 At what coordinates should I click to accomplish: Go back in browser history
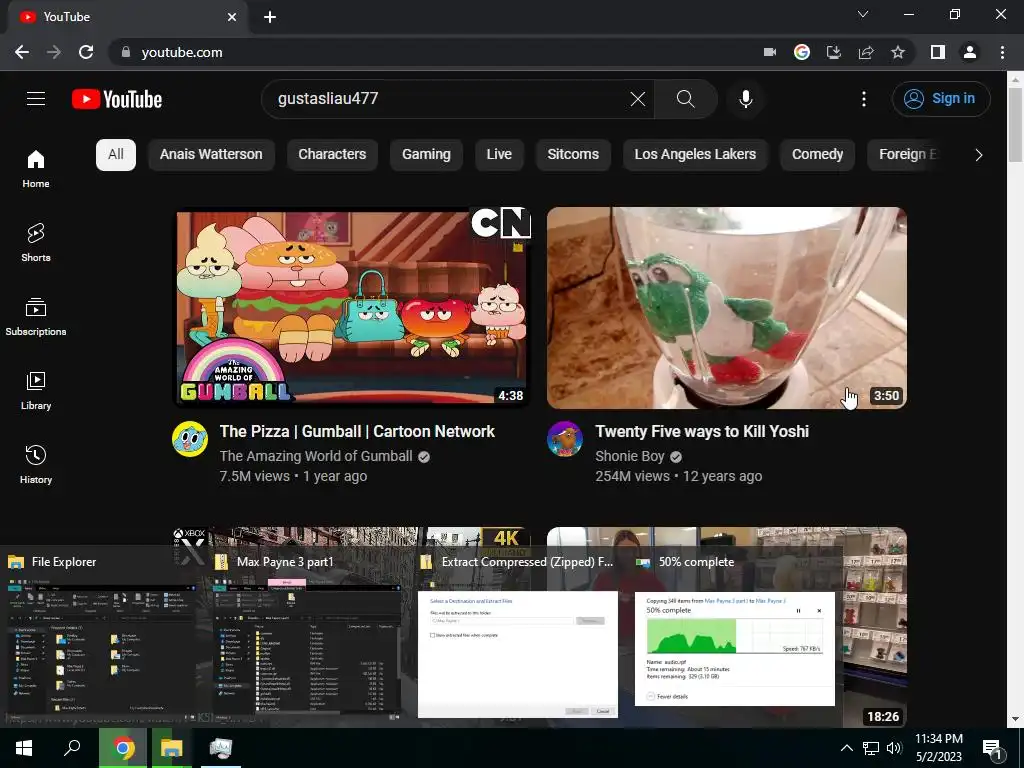22,52
